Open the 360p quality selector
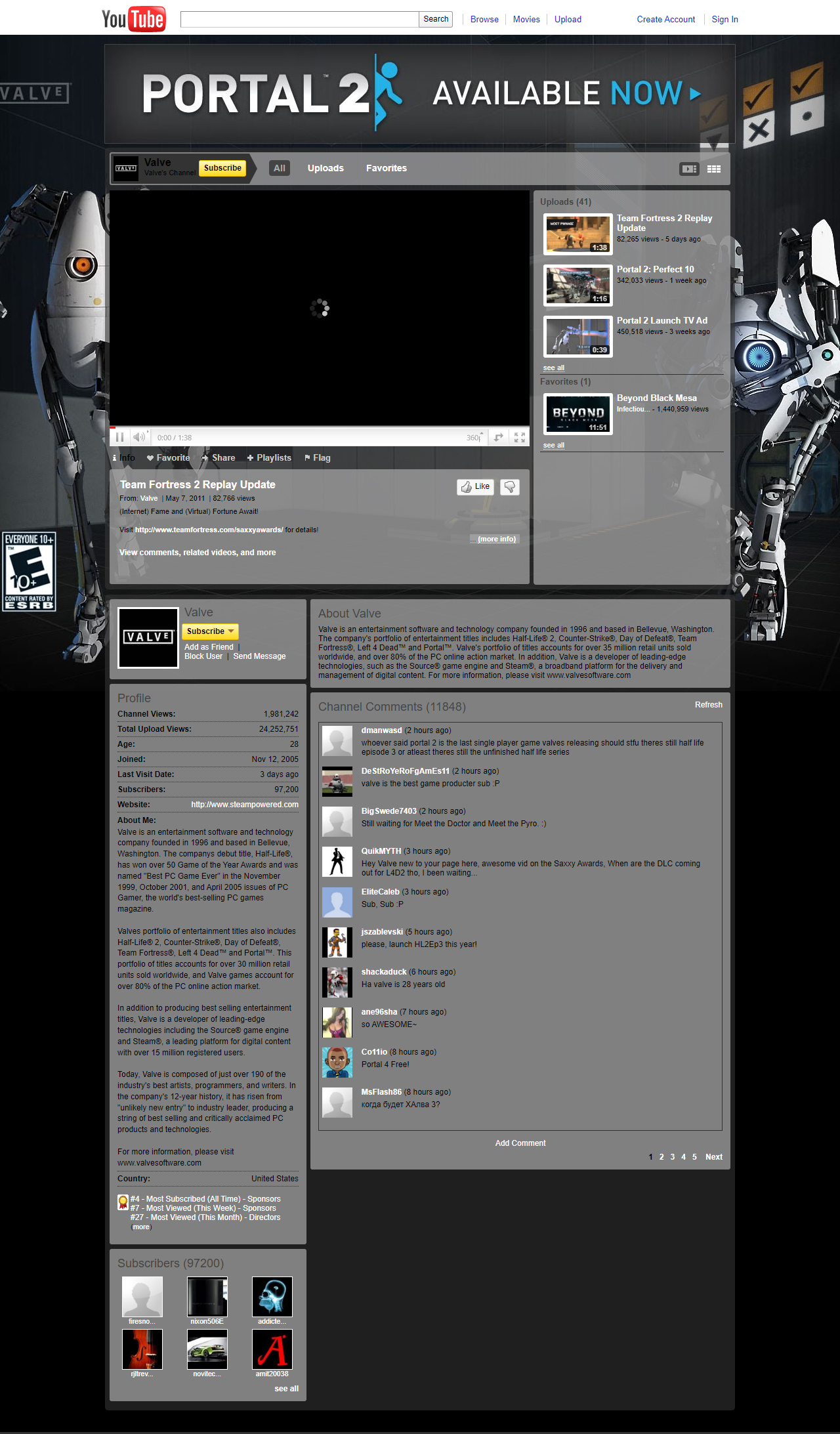This screenshot has height=1434, width=840. pyautogui.click(x=475, y=437)
